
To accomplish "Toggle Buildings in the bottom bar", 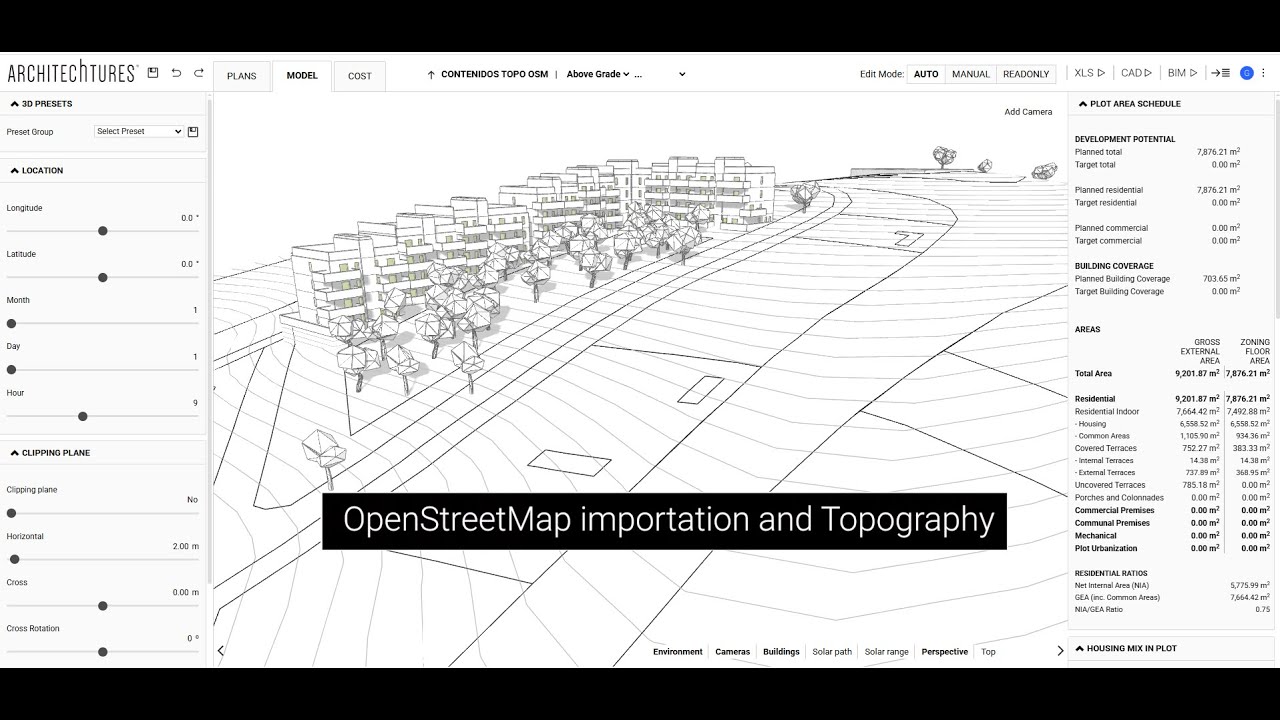I will 781,652.
